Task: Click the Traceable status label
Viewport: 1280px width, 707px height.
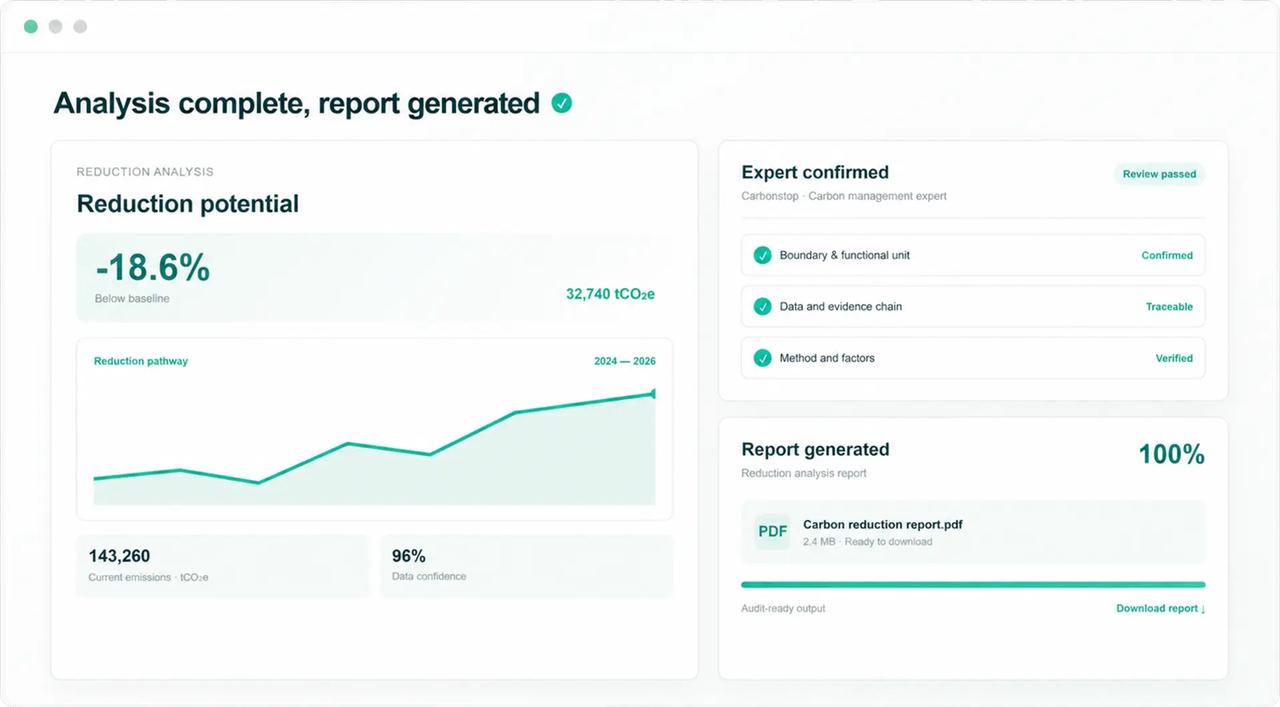Action: [x=1169, y=307]
